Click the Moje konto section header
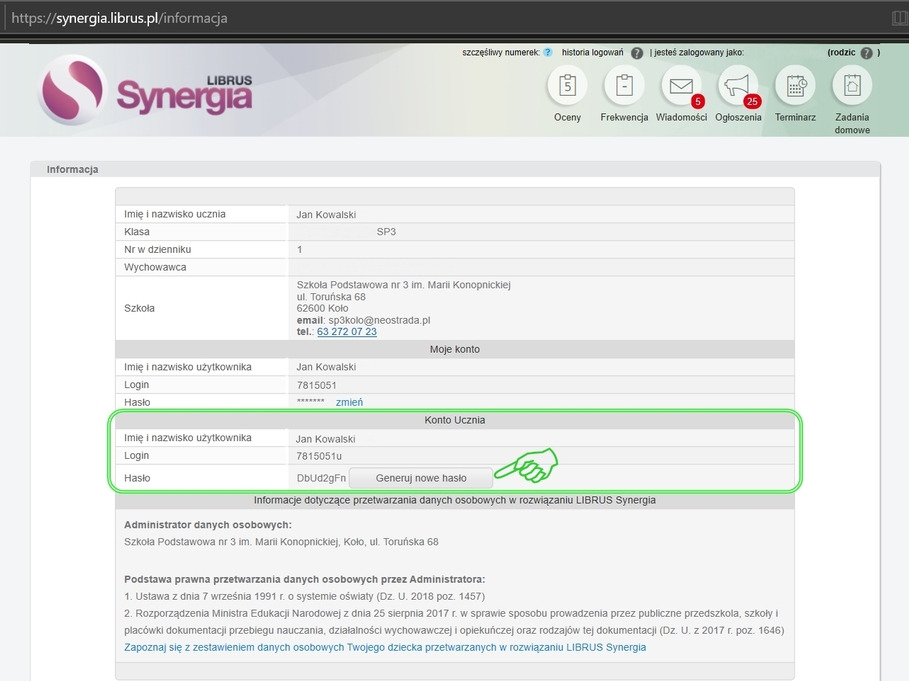Screen dimensions: 909x681 tap(454, 349)
